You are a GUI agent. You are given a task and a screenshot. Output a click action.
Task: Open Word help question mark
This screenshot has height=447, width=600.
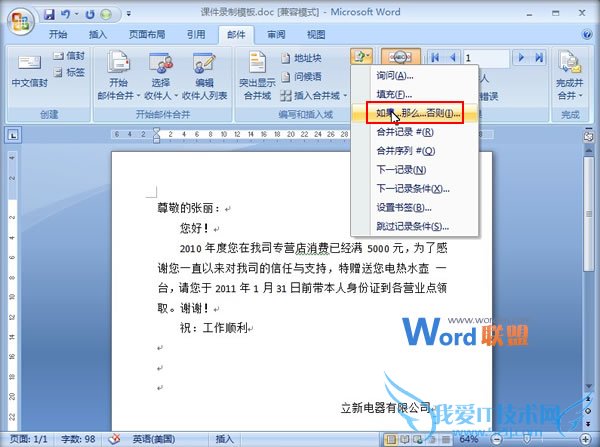point(587,34)
